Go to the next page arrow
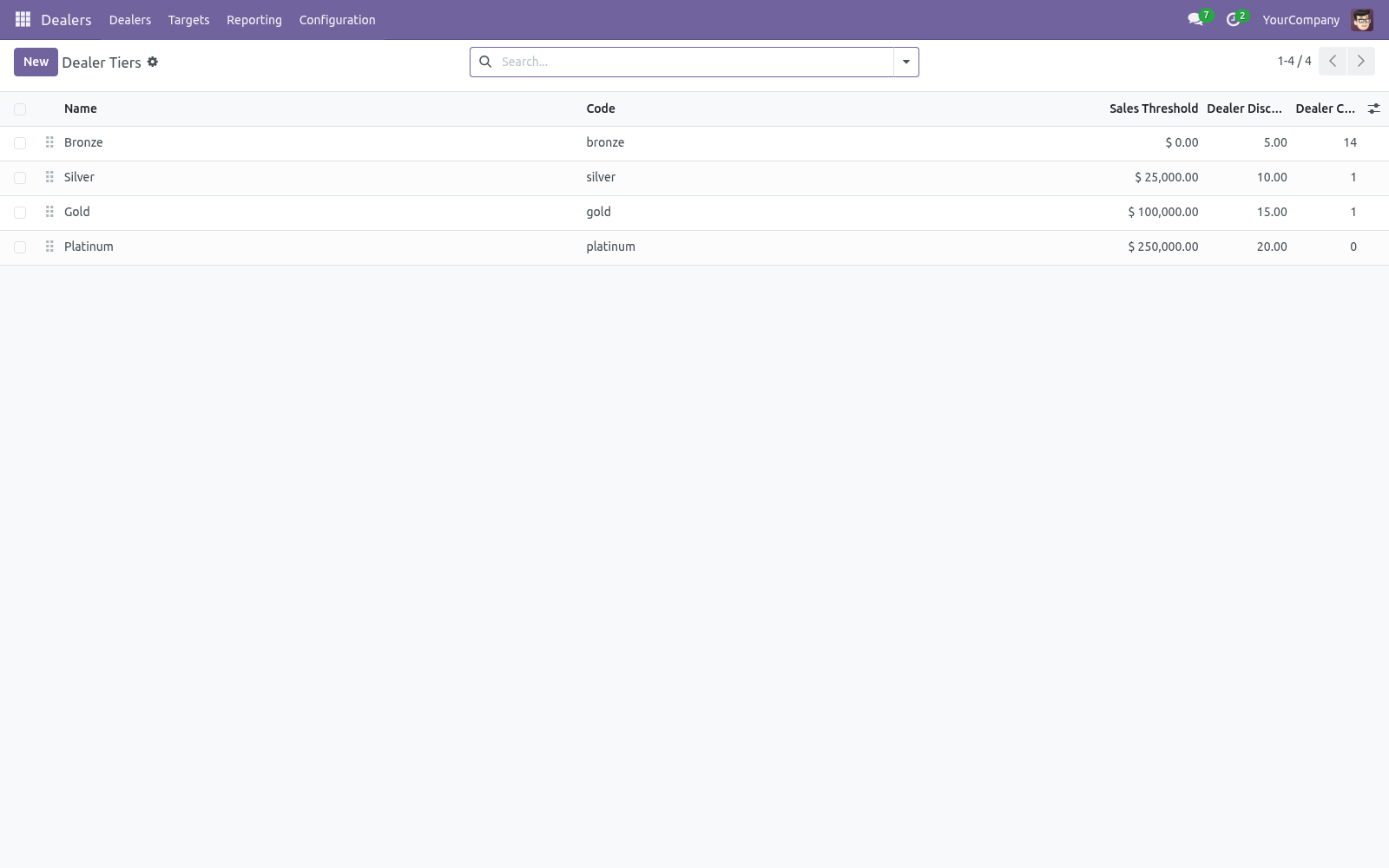The width and height of the screenshot is (1389, 868). click(x=1360, y=61)
